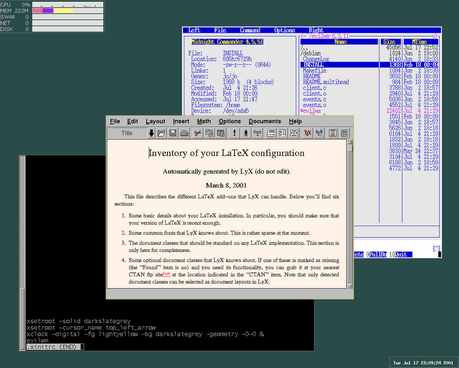Open the Documents menu in LyX
The height and width of the screenshot is (368, 459).
[265, 121]
